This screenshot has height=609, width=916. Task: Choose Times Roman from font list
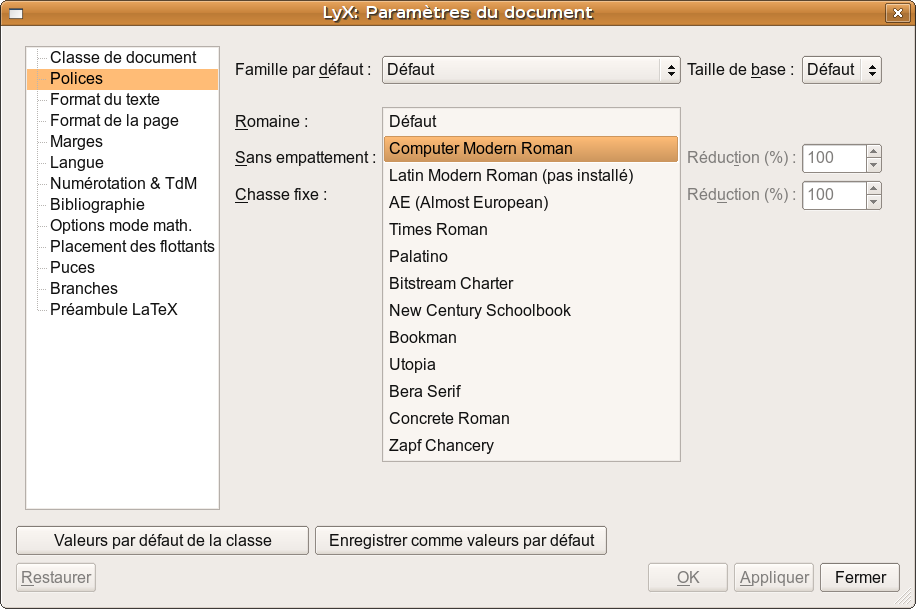point(438,230)
